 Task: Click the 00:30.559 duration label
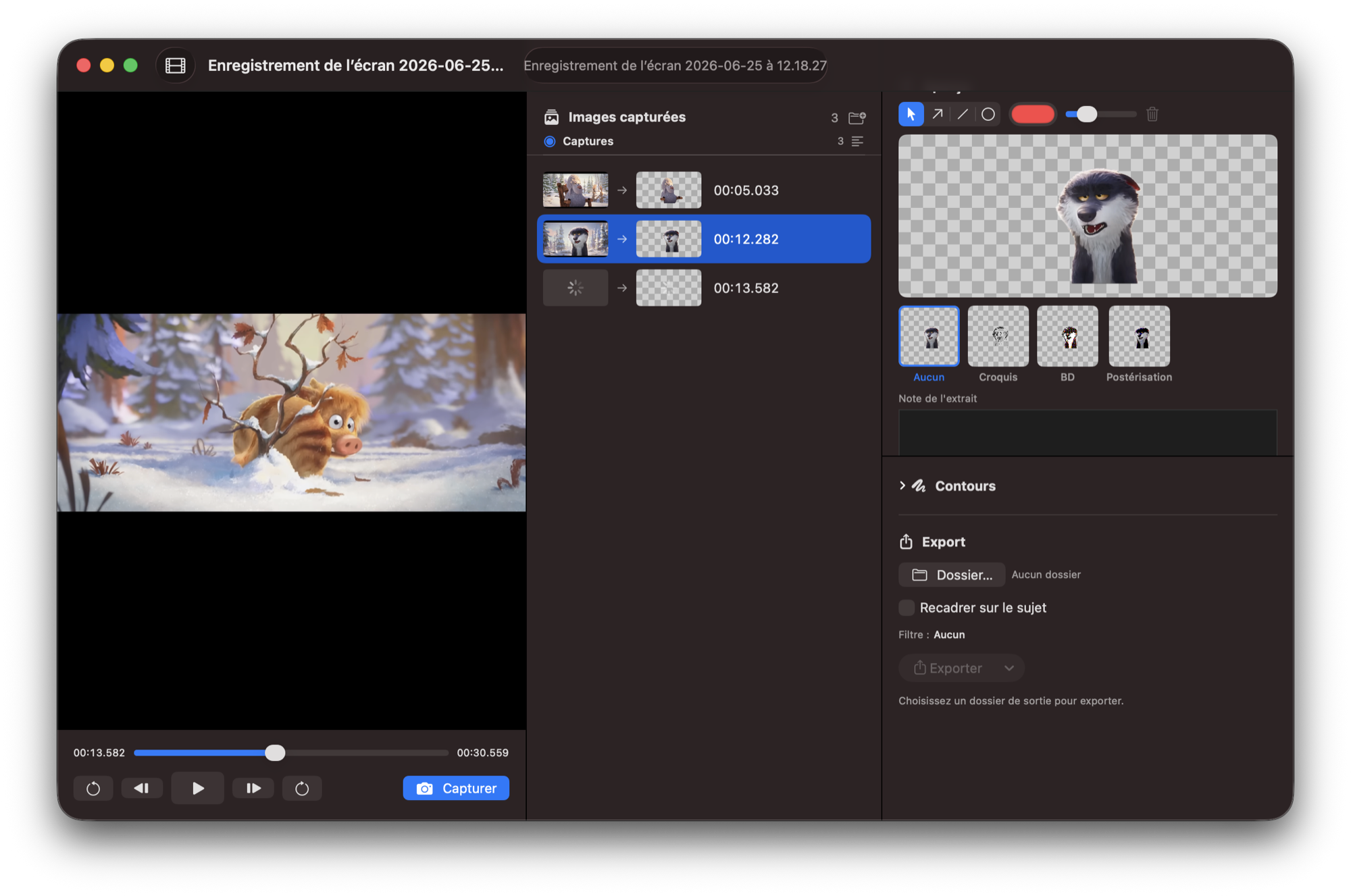[x=482, y=752]
